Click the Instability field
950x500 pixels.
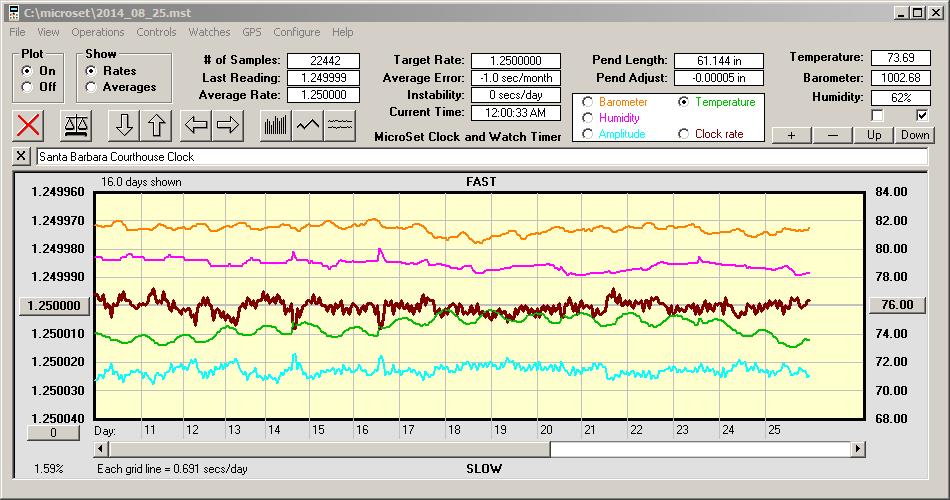(x=516, y=95)
